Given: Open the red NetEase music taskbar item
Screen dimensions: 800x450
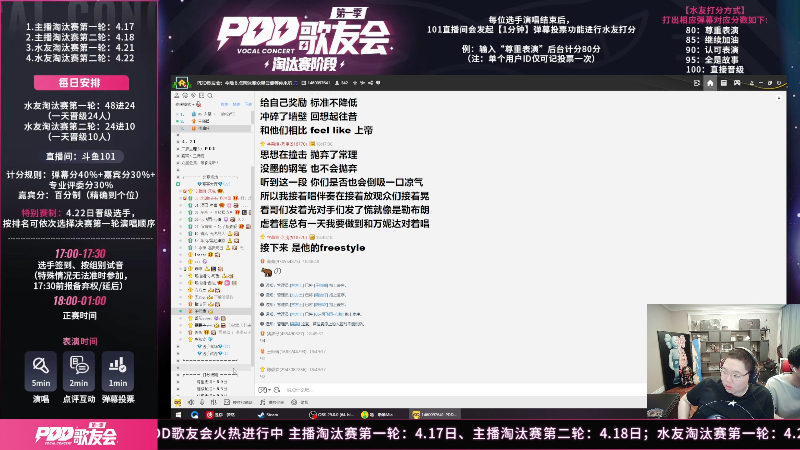Looking at the screenshot, I should 220,415.
